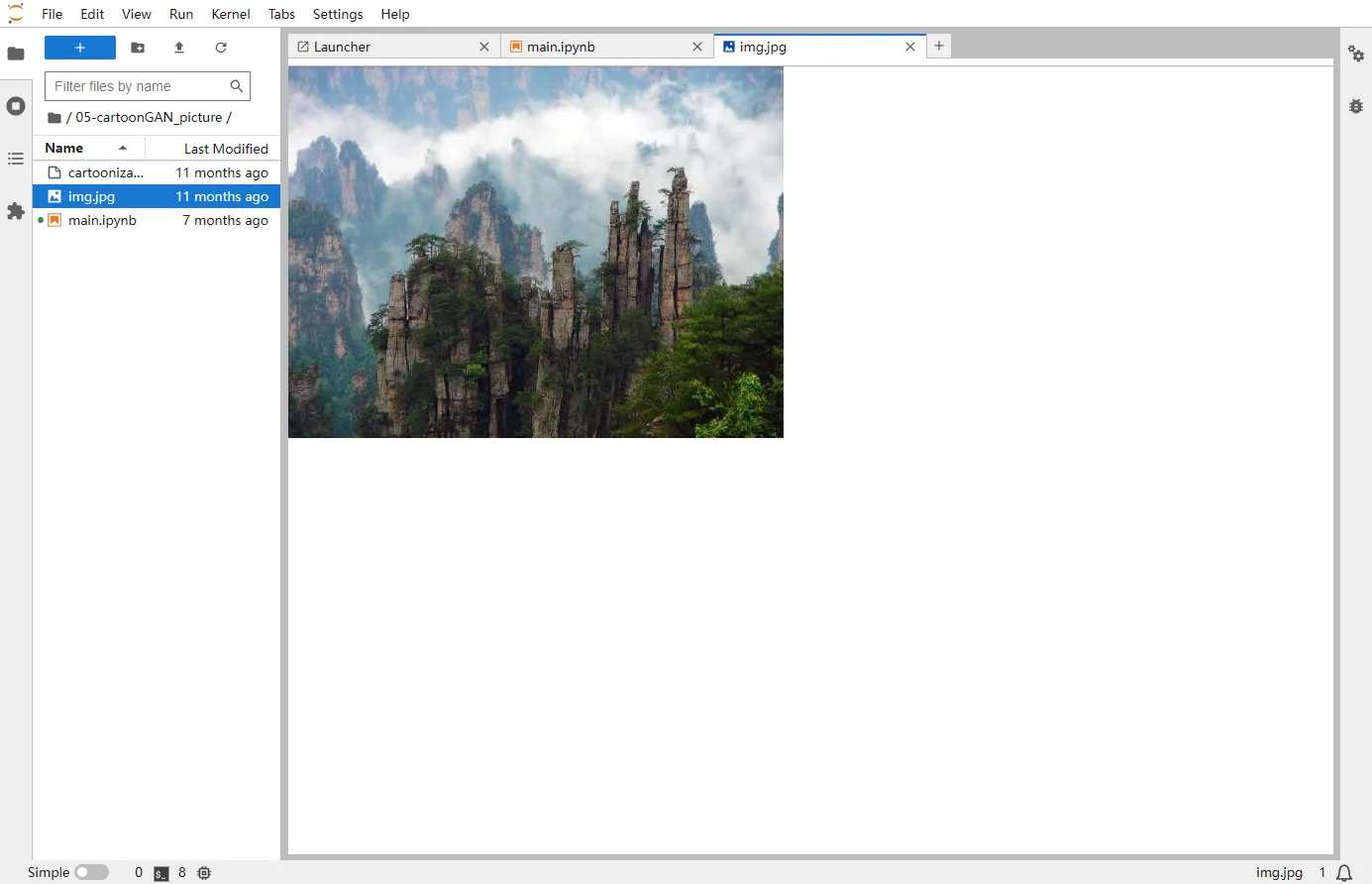Screen dimensions: 1372x884
Task: Select the cartooniza... file row
Action: click(x=157, y=172)
